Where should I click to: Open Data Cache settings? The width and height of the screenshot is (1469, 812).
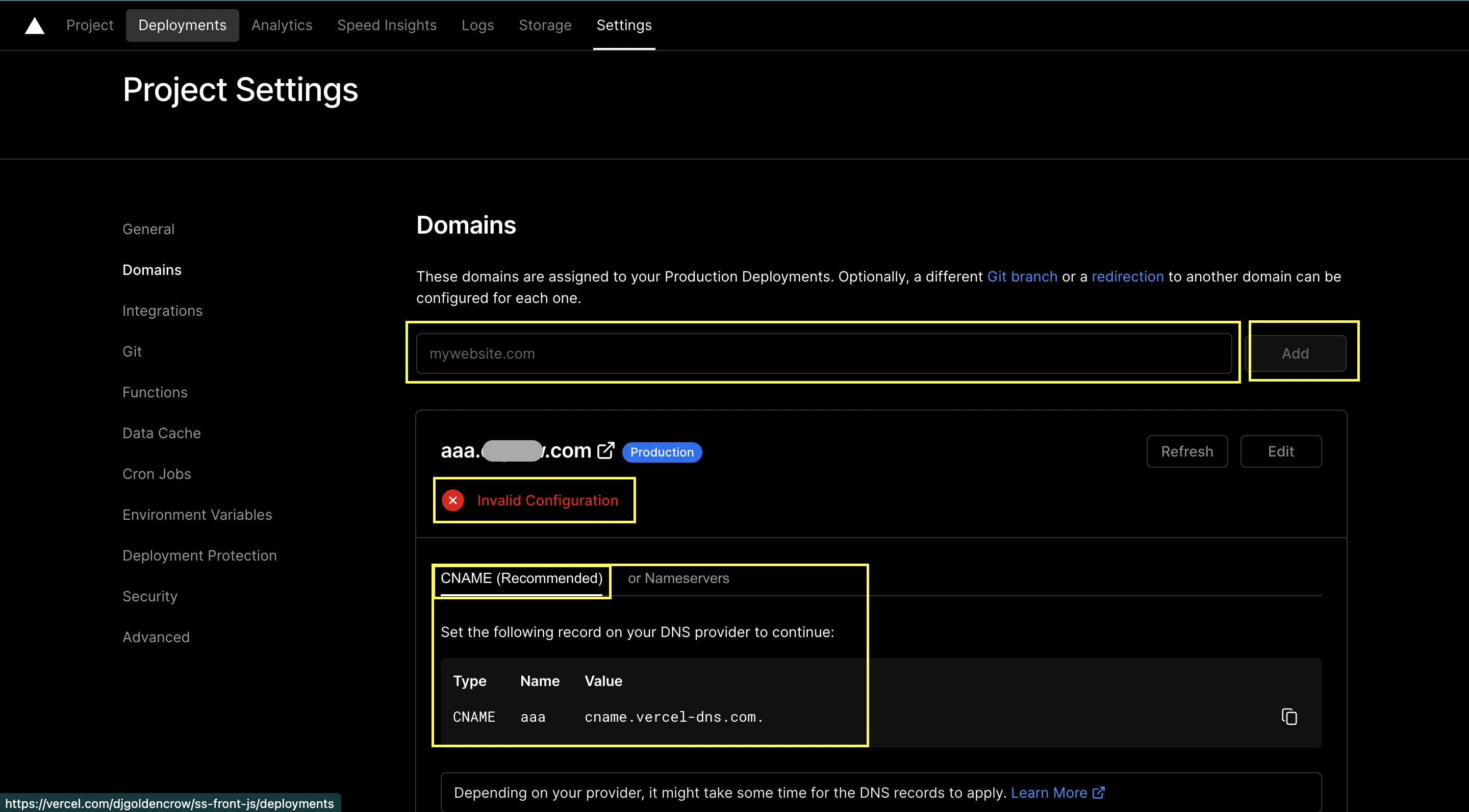[x=161, y=434]
